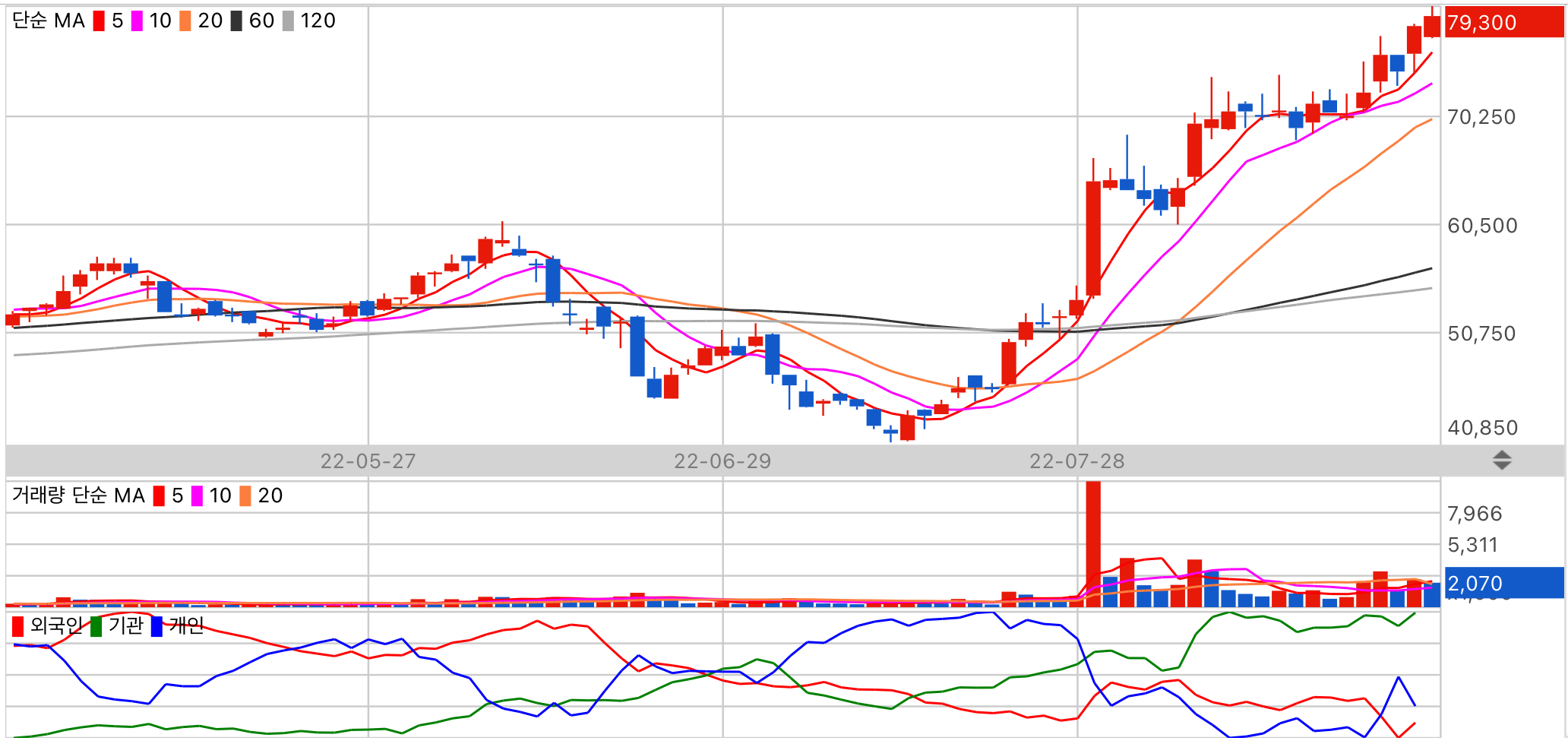Click the blue 개인 legend swatch
This screenshot has height=744, width=1568.
[x=157, y=627]
